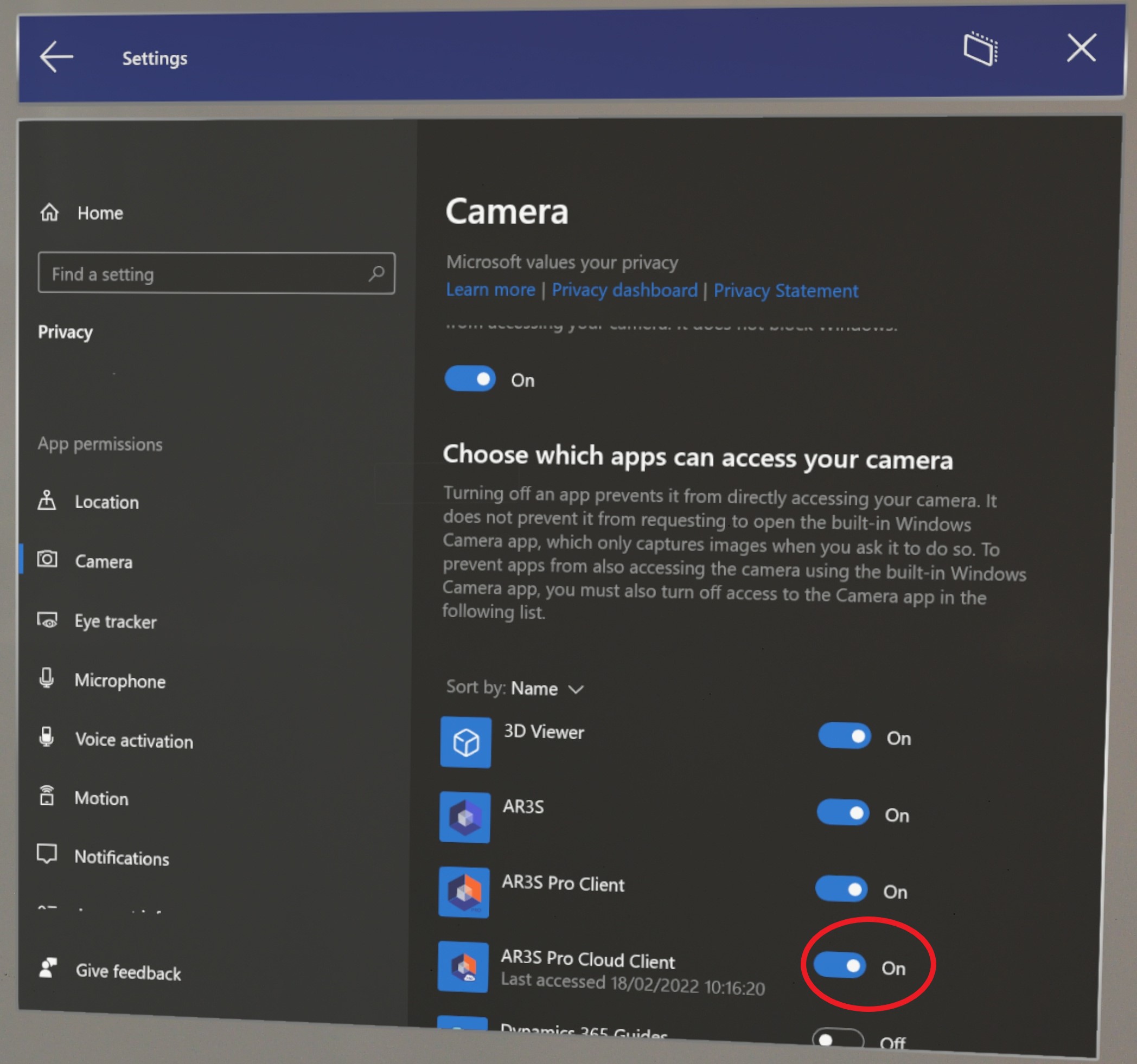Toggle camera access for AR3S
1137x1064 pixels.
(843, 812)
